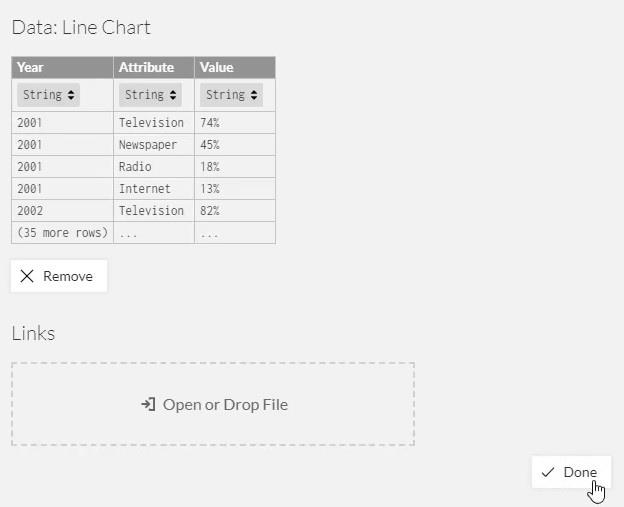
Task: Click the Done button
Action: pos(571,472)
